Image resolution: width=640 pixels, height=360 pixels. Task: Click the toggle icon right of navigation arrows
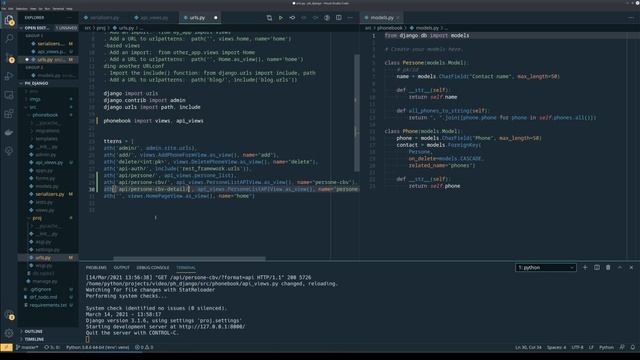(x=327, y=18)
